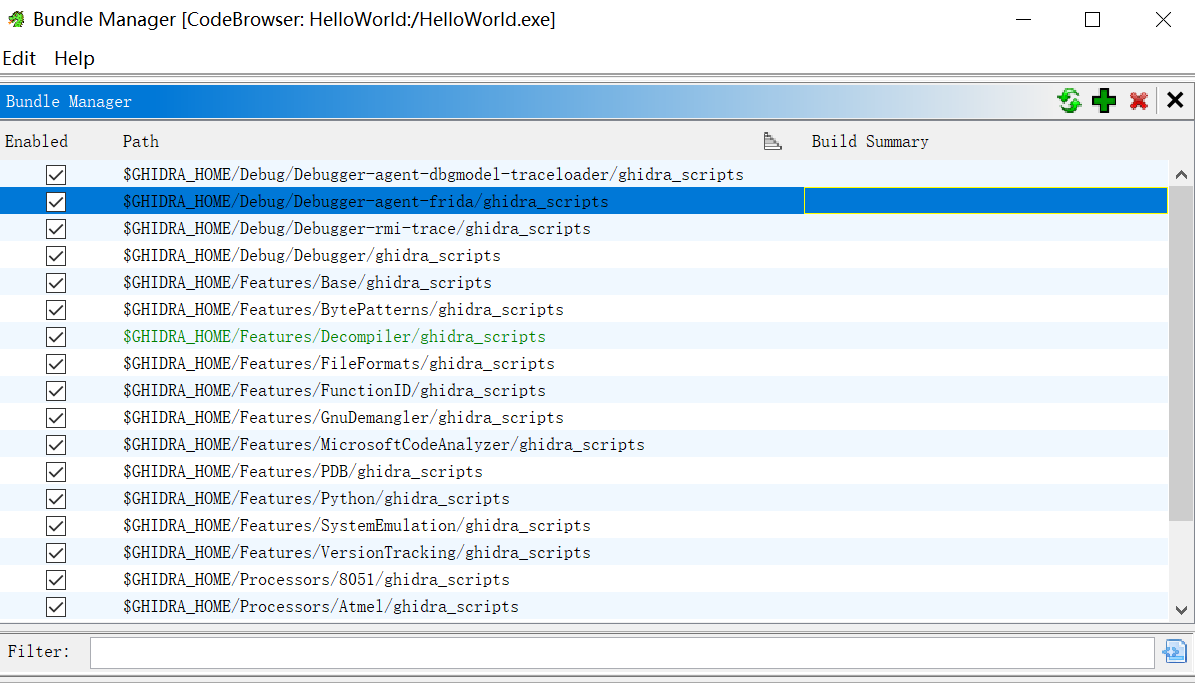1195x683 pixels.
Task: Toggle Features/FileFormats bundle checkbox
Action: point(56,364)
